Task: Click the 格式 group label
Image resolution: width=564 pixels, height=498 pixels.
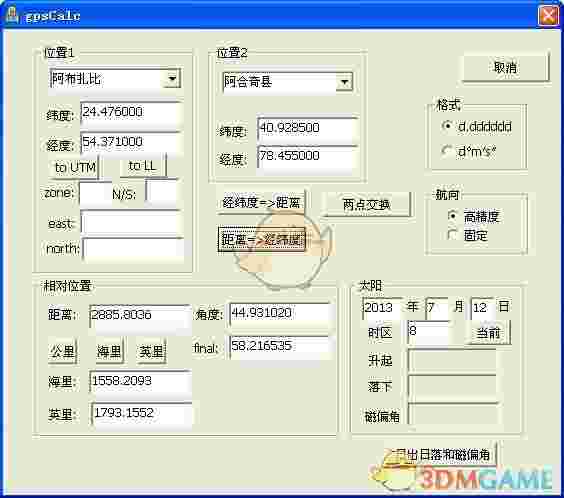Action: point(448,105)
